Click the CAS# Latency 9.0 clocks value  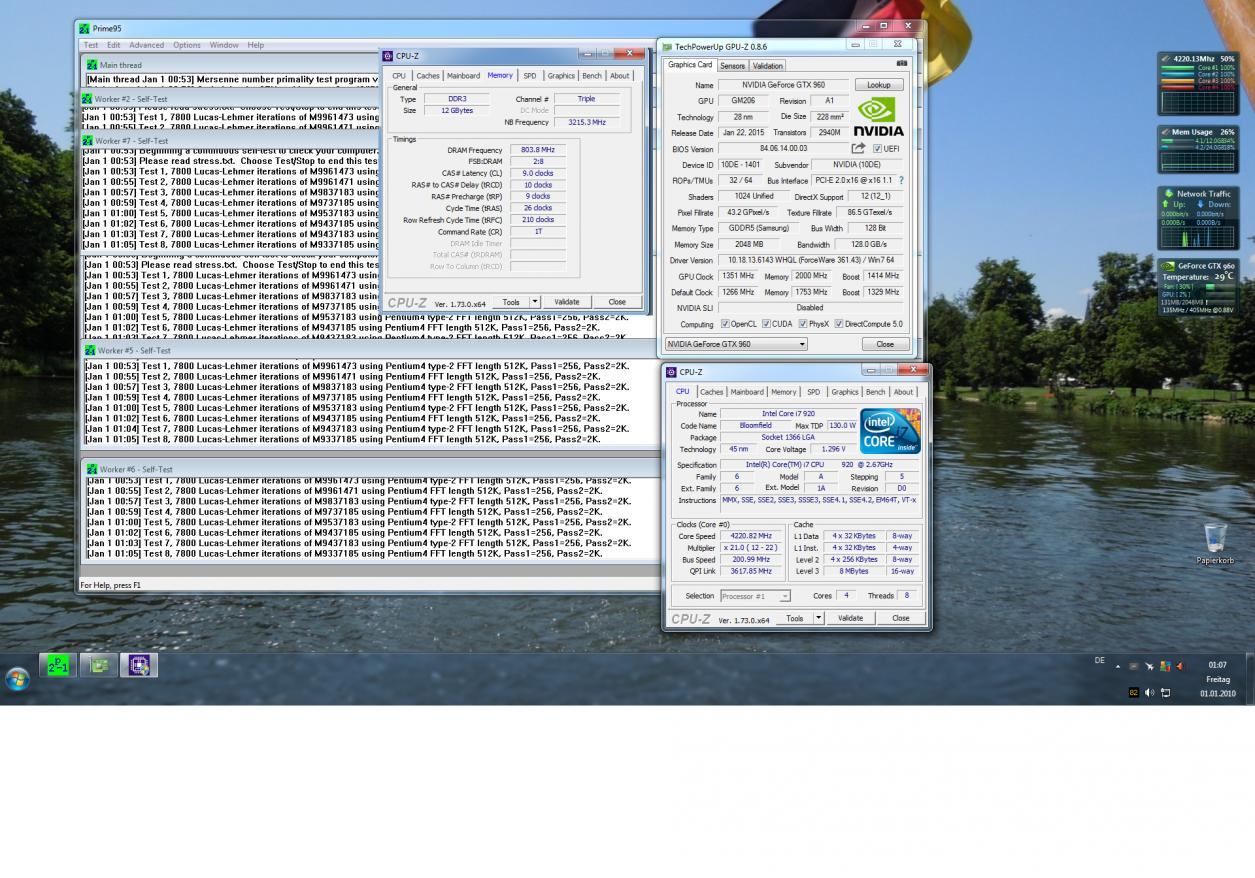click(538, 173)
